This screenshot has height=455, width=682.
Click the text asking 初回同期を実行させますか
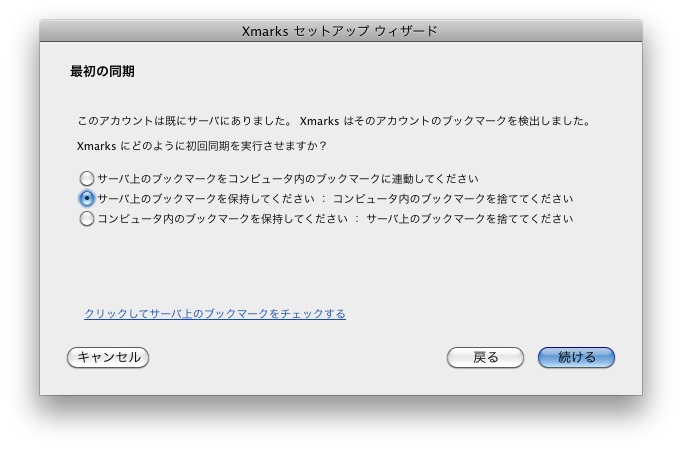point(201,146)
